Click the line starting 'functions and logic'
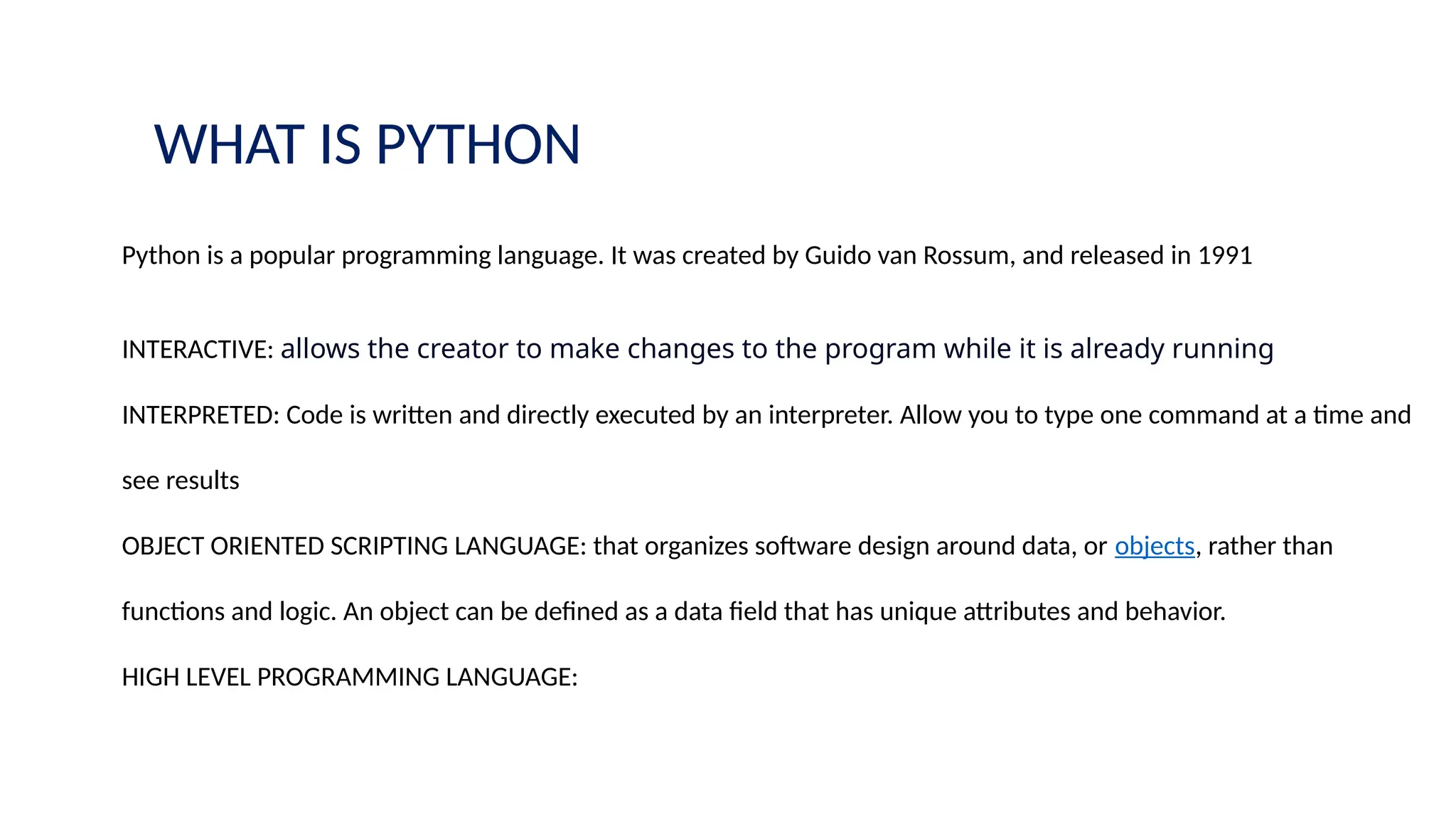The width and height of the screenshot is (1456, 819). point(674,611)
